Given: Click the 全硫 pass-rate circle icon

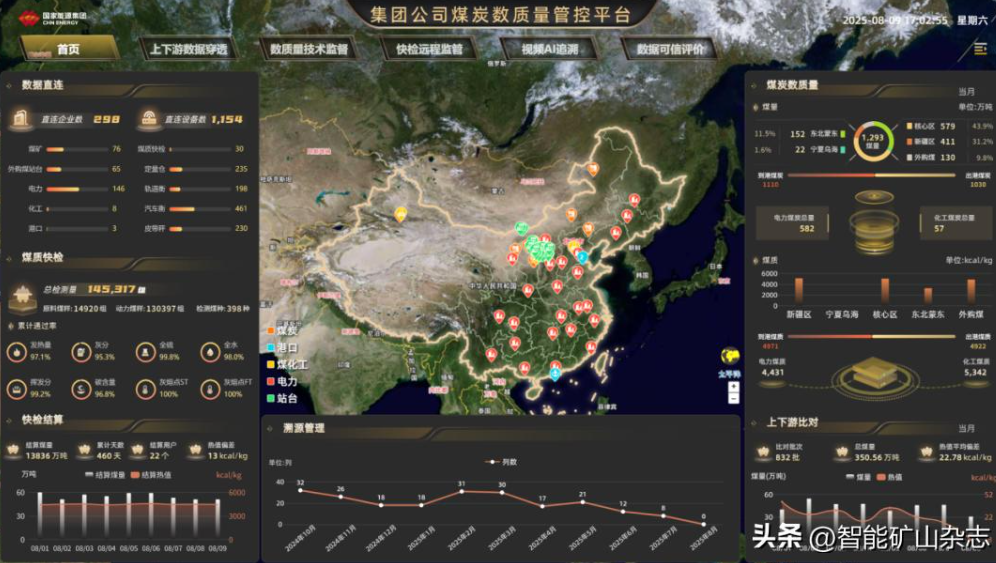Looking at the screenshot, I should pyautogui.click(x=145, y=351).
